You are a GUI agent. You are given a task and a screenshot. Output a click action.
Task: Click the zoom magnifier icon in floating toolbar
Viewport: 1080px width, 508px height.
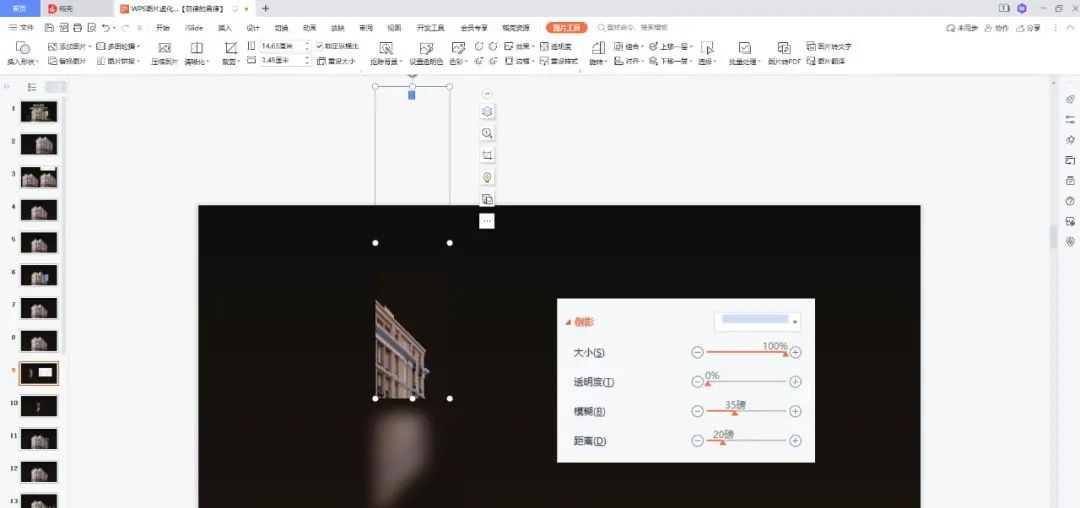[487, 134]
